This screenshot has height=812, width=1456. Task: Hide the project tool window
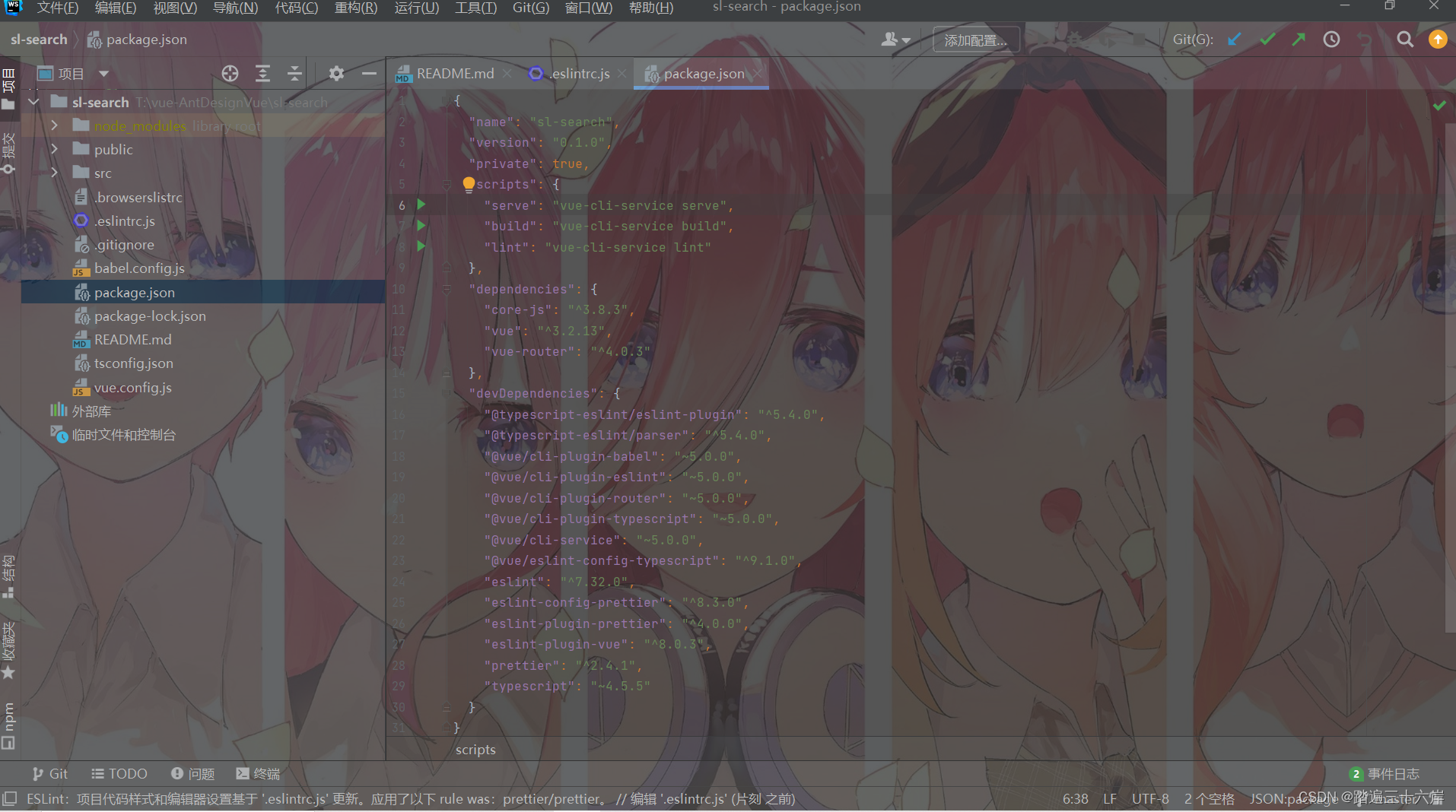pyautogui.click(x=369, y=74)
